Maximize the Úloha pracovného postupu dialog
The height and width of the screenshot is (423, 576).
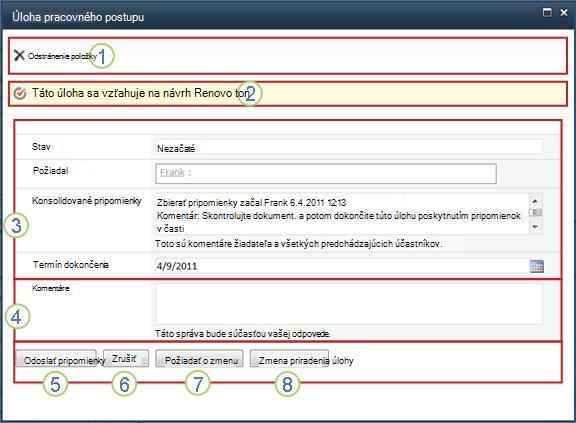tap(547, 12)
